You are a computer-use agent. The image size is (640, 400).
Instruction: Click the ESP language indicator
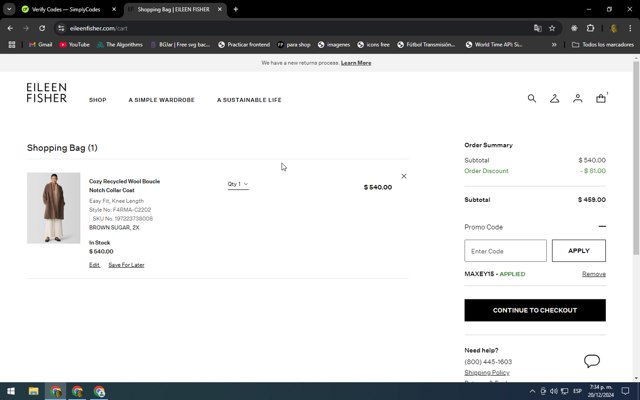(x=577, y=391)
